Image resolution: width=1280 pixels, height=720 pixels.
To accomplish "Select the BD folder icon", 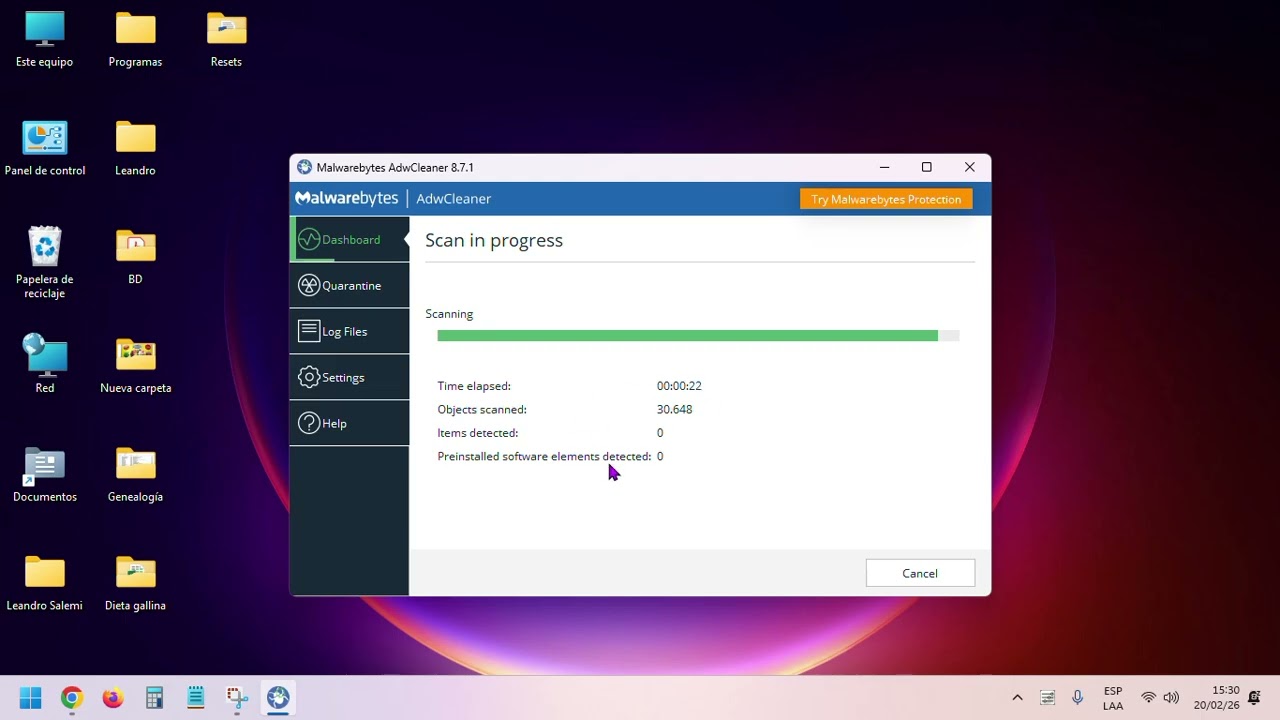I will [135, 258].
